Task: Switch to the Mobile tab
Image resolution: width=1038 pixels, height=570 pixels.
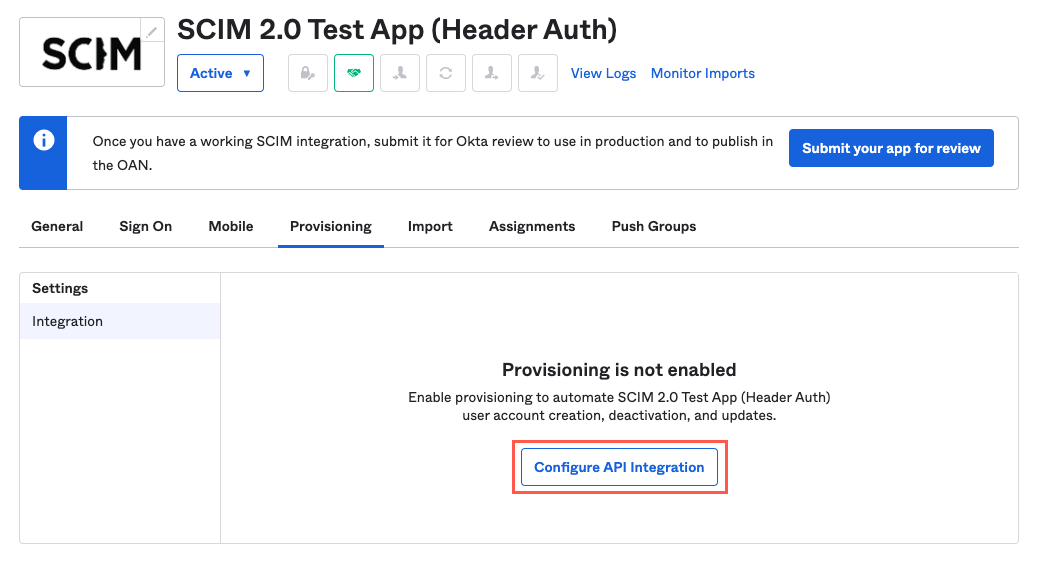Action: click(231, 226)
